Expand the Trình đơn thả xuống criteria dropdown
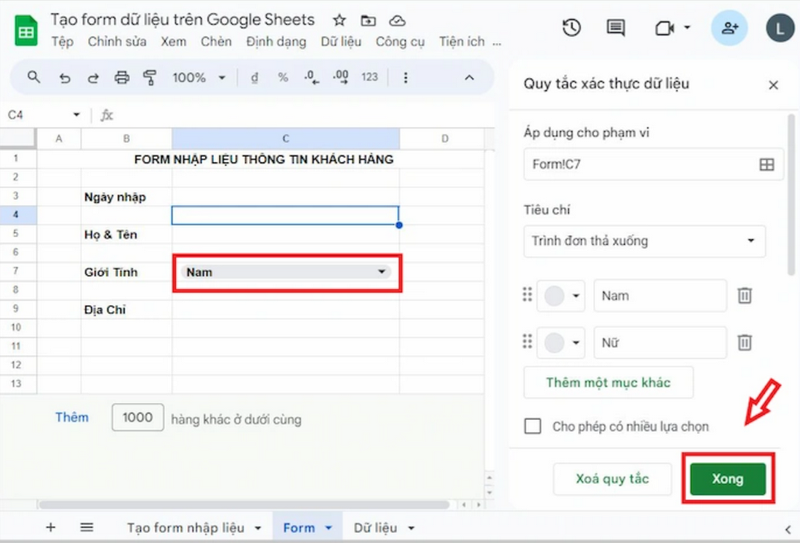The image size is (800, 543). [x=644, y=241]
